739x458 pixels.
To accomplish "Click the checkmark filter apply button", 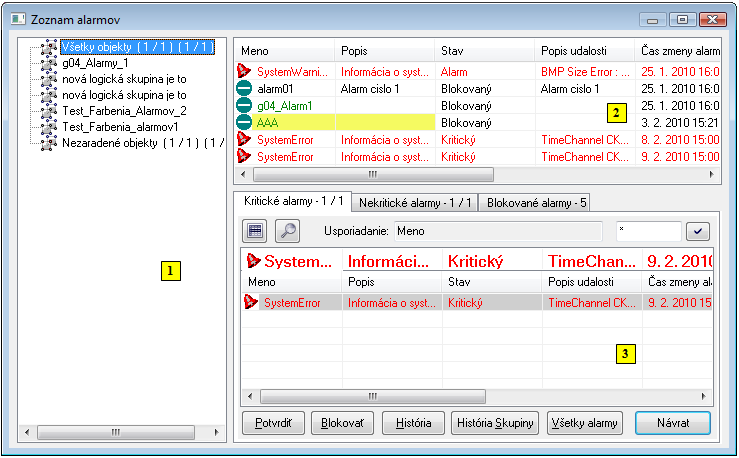I will pyautogui.click(x=697, y=231).
